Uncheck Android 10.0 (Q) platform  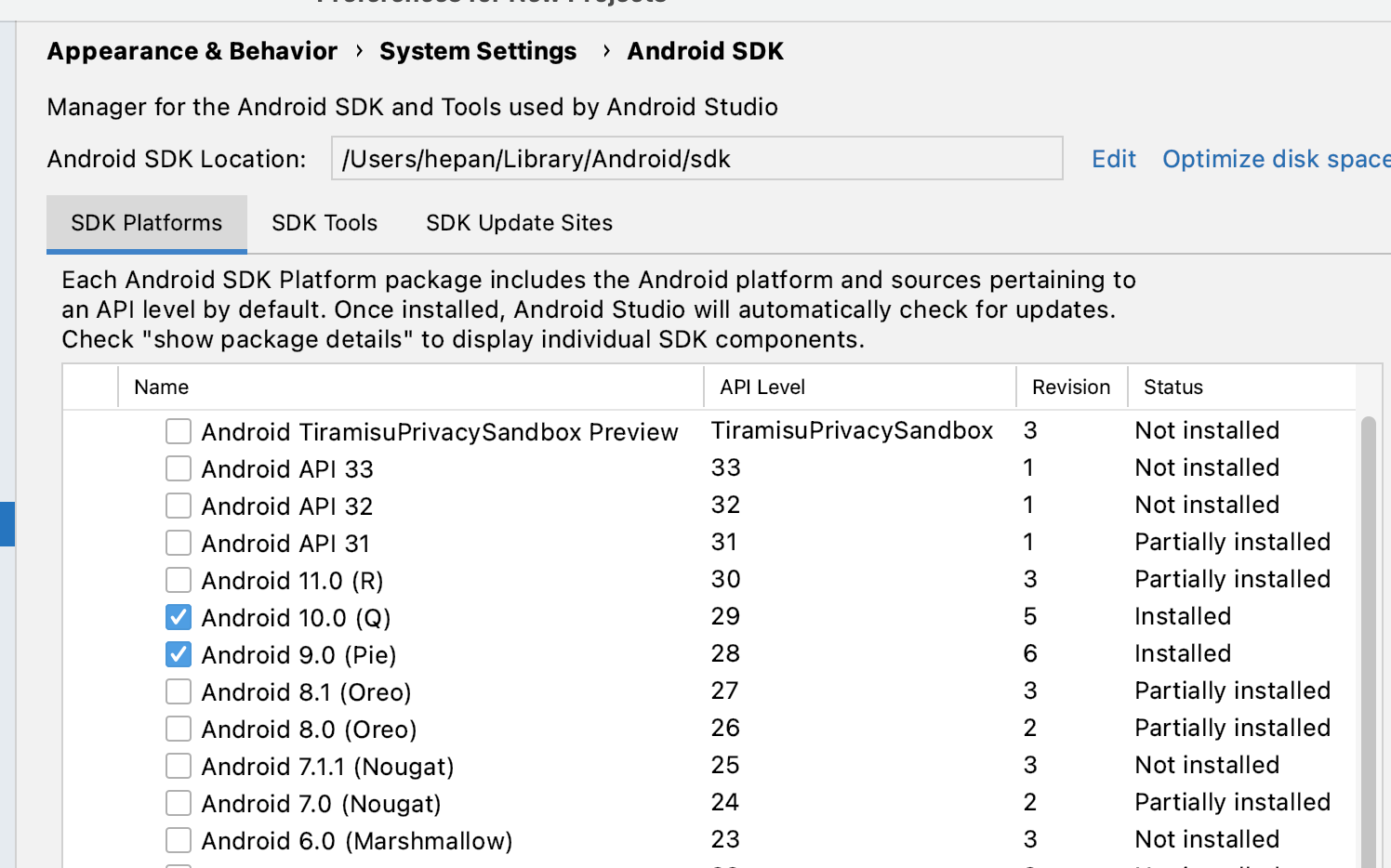click(179, 617)
